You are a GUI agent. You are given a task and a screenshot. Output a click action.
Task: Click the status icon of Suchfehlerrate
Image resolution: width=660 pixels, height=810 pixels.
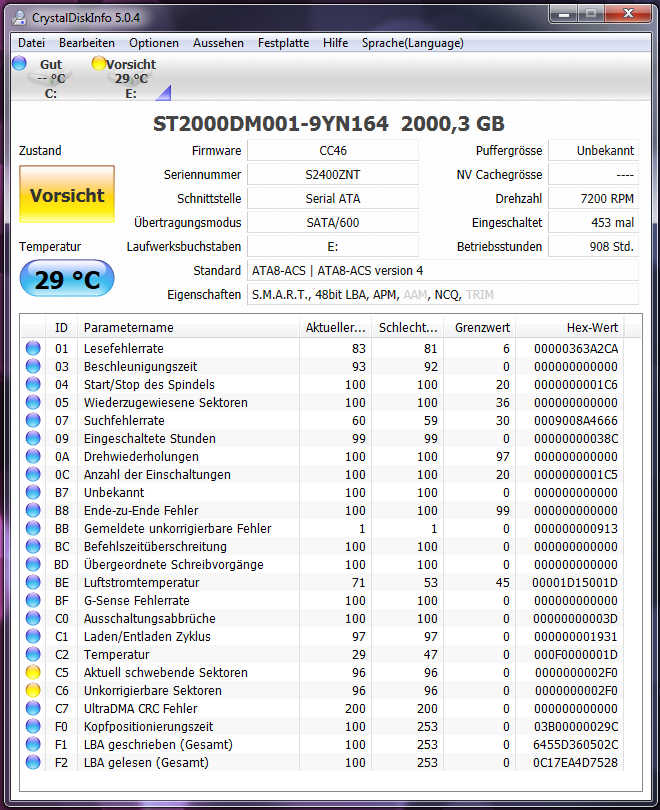point(33,420)
